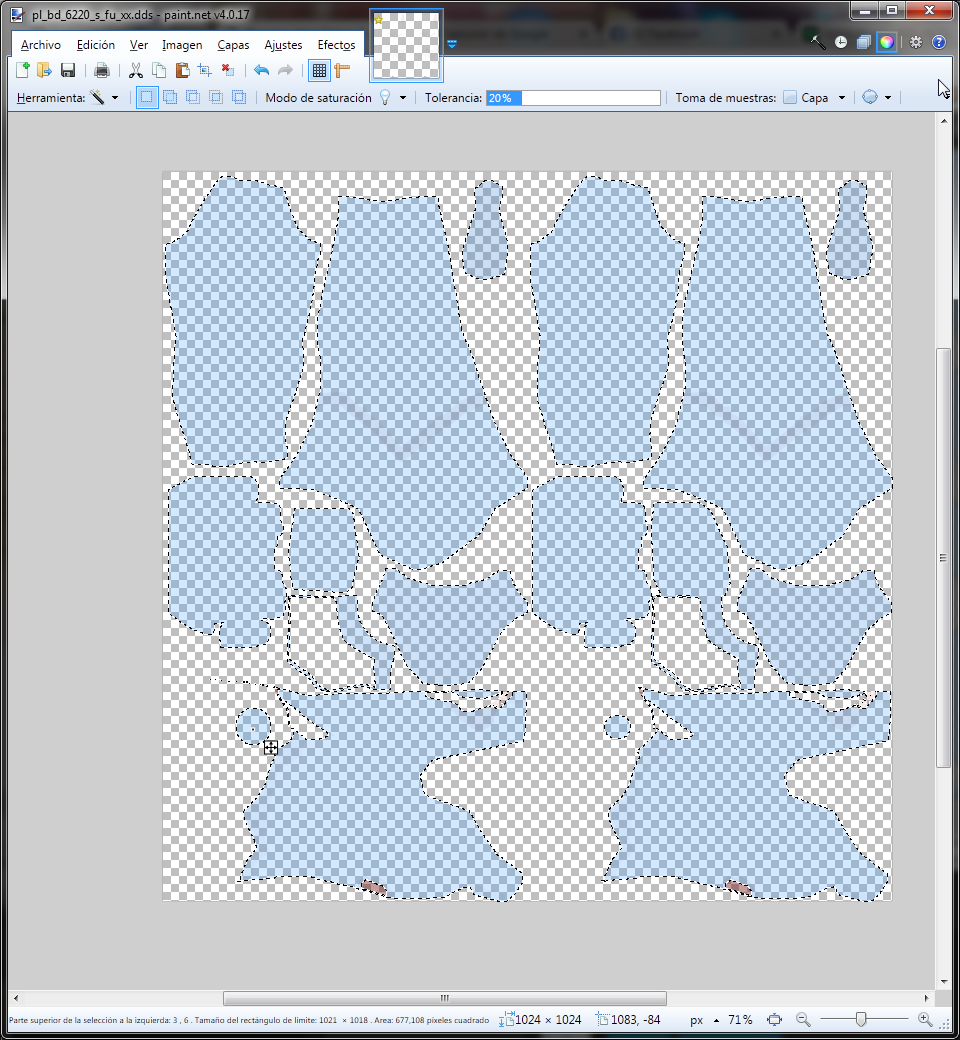The width and height of the screenshot is (960, 1040).
Task: Click the Cut scissors icon
Action: point(136,70)
